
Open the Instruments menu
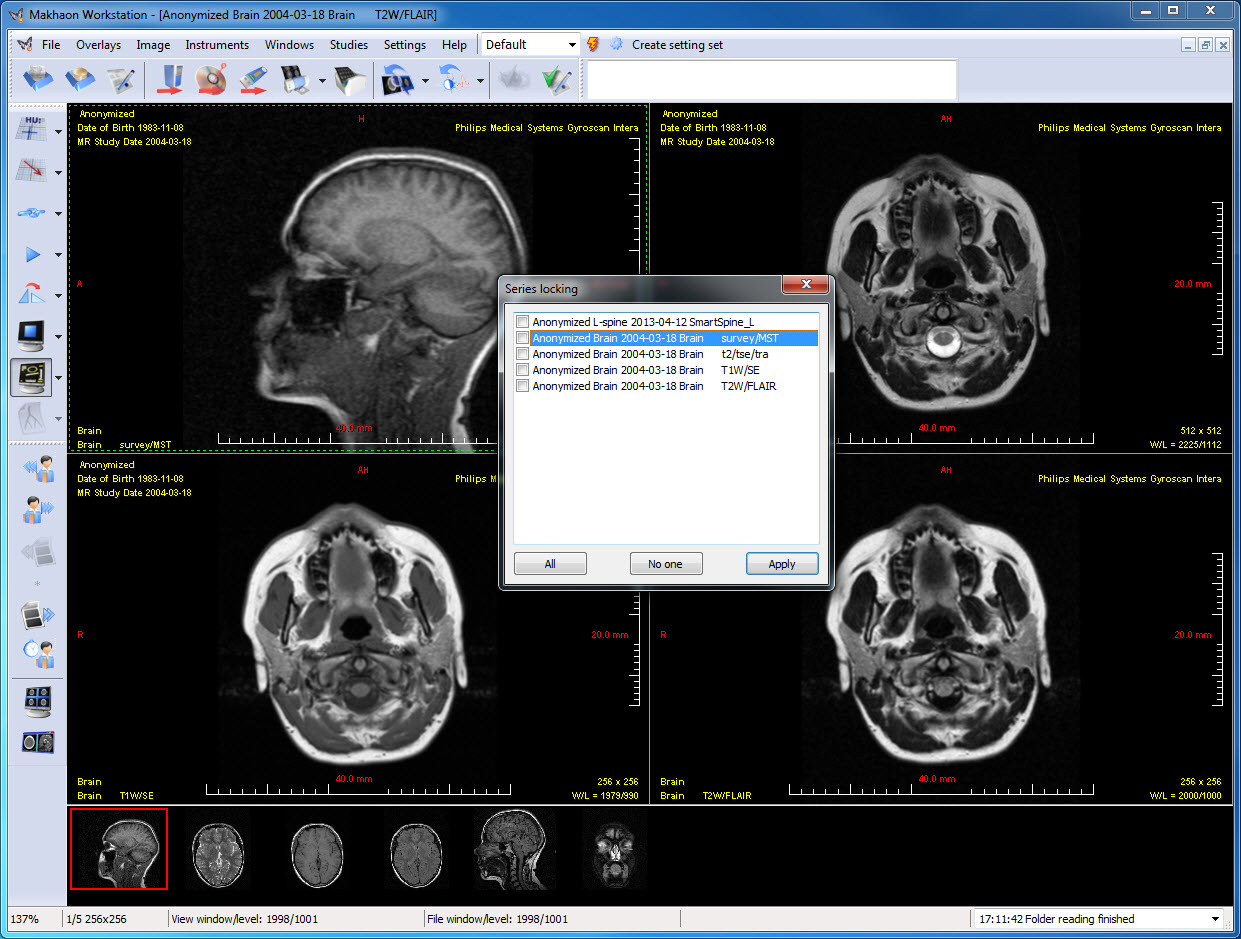tap(217, 45)
